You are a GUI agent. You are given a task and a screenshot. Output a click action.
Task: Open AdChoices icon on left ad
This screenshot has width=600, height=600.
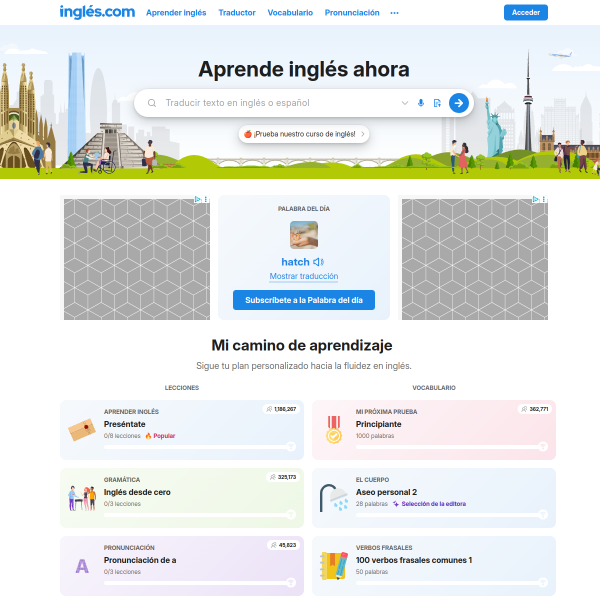click(x=197, y=199)
